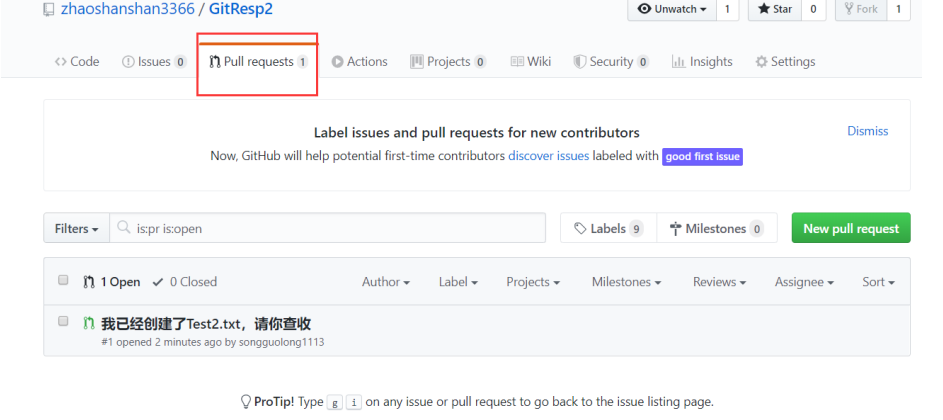Open the Projects tab
The height and width of the screenshot is (420, 943).
(448, 61)
